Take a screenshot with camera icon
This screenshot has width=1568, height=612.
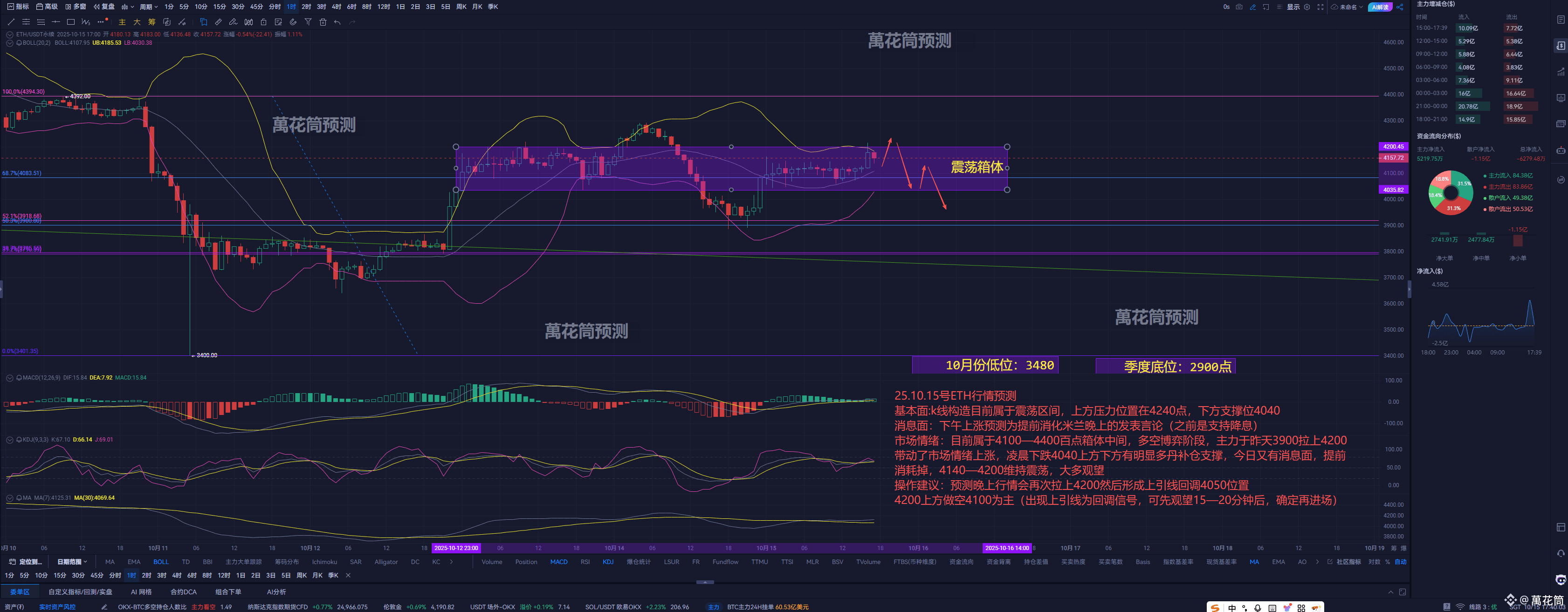(x=1239, y=7)
